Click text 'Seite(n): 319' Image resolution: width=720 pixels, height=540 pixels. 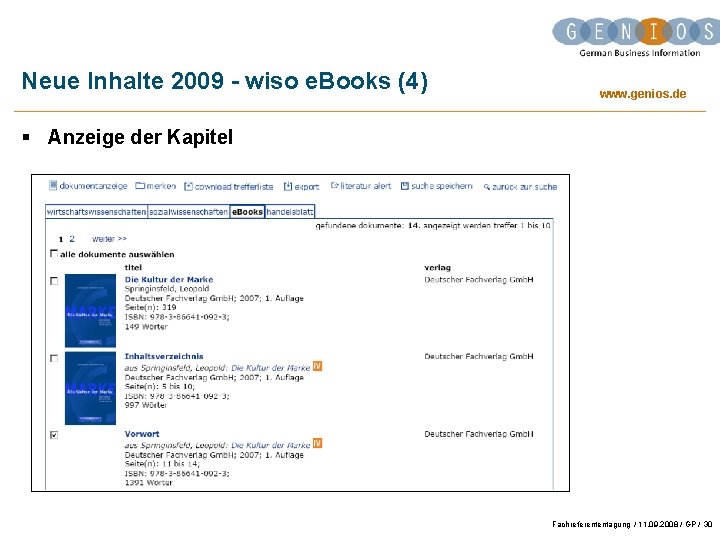click(x=150, y=307)
